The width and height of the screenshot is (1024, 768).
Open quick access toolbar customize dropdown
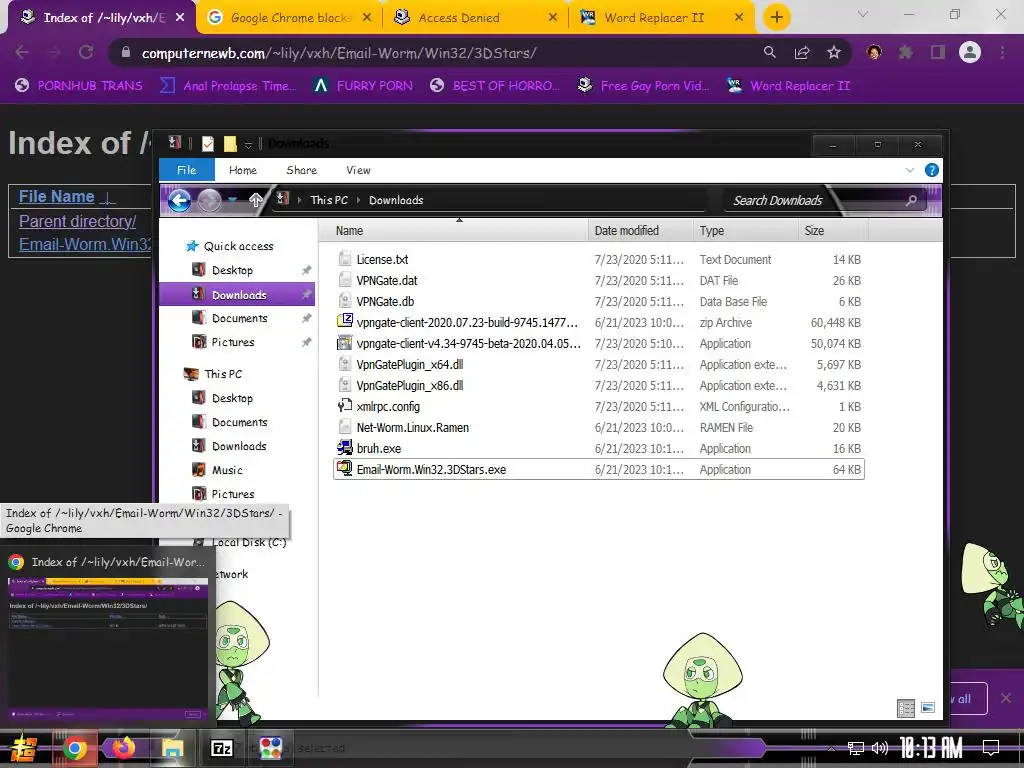tap(248, 144)
